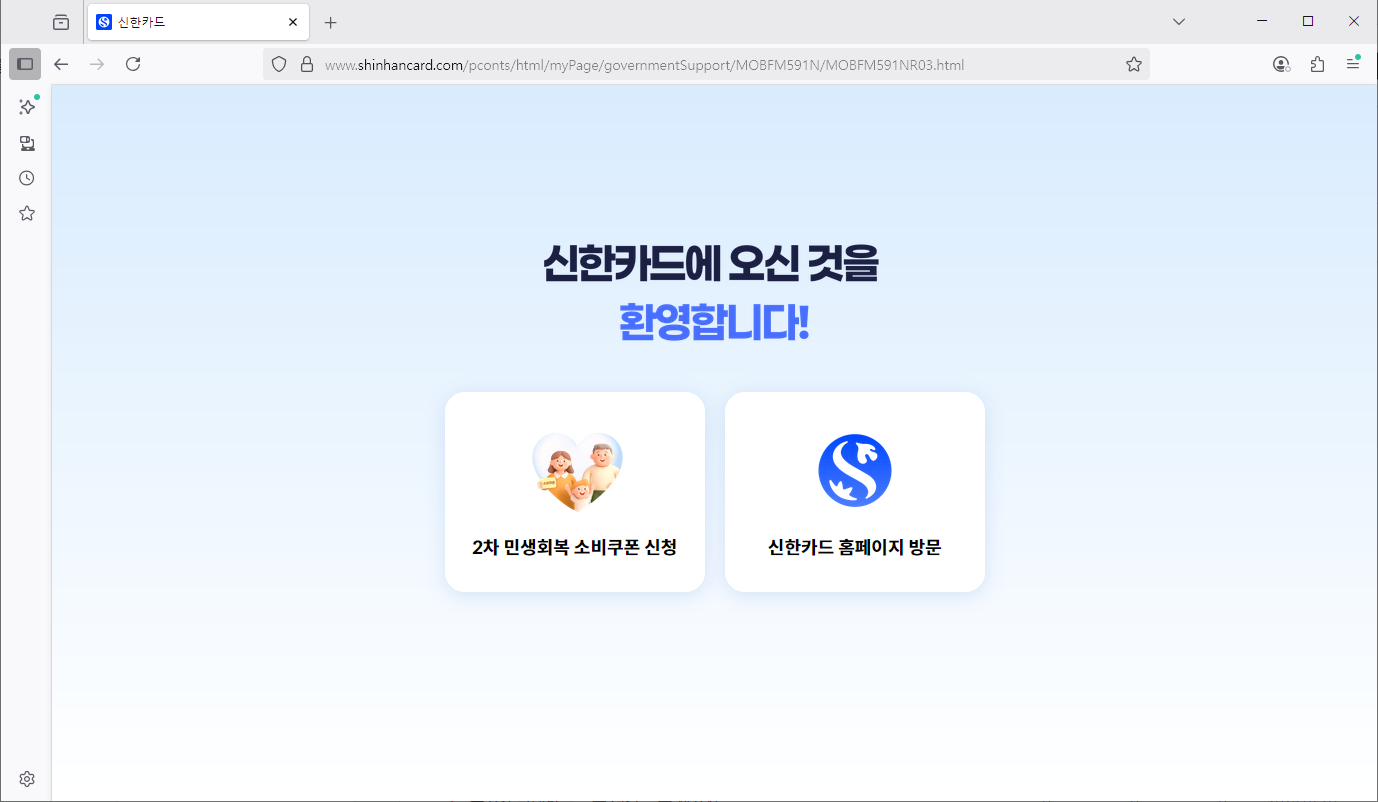Viewport: 1378px width, 802px height.
Task: Click the blue Shinhan Card logo
Action: tap(854, 469)
